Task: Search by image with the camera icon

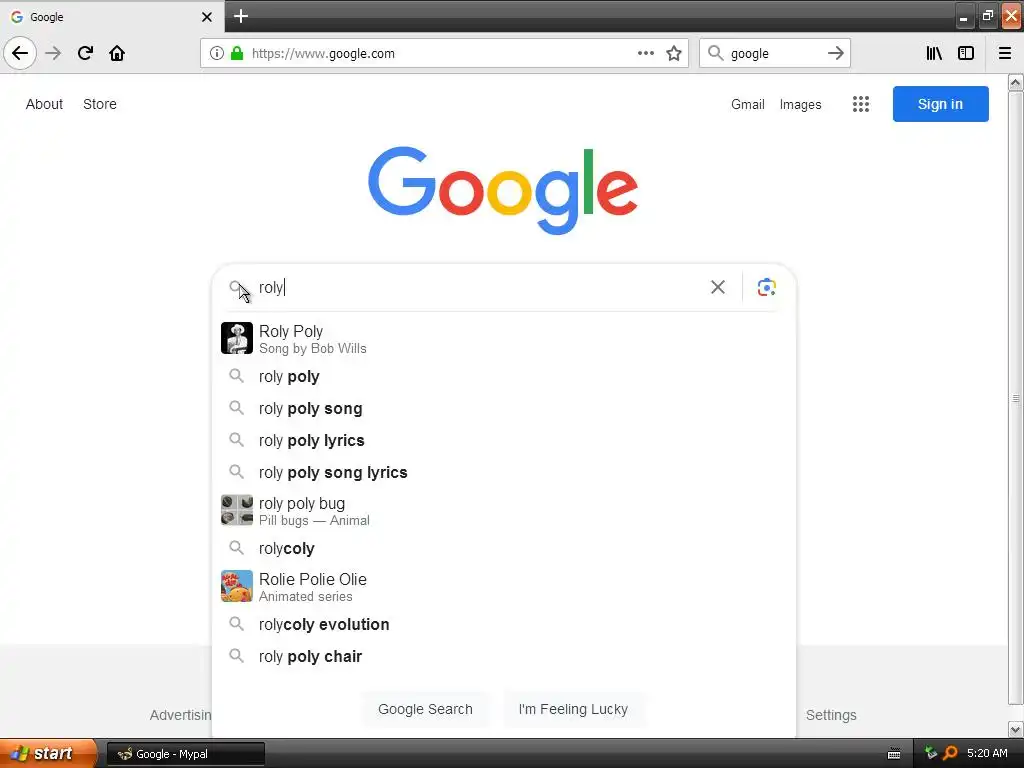Action: [x=766, y=287]
